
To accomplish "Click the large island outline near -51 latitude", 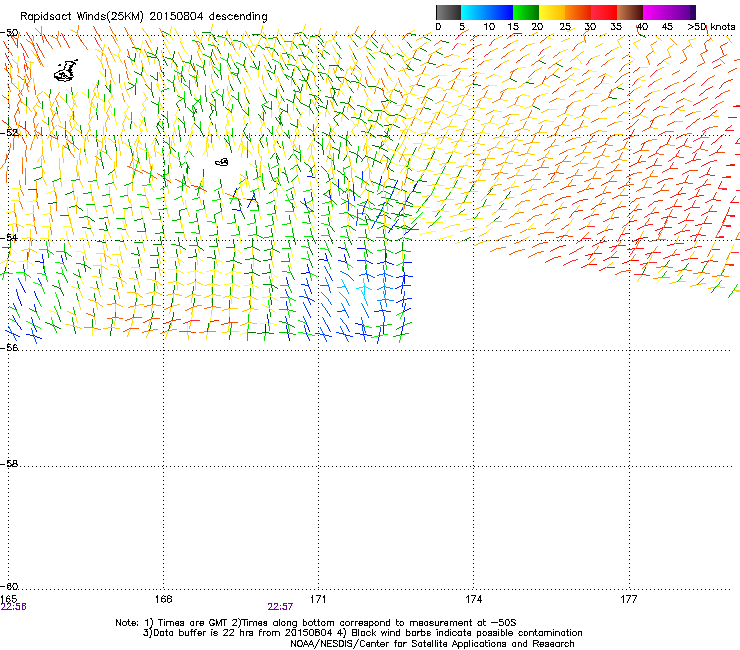I will coord(66,71).
